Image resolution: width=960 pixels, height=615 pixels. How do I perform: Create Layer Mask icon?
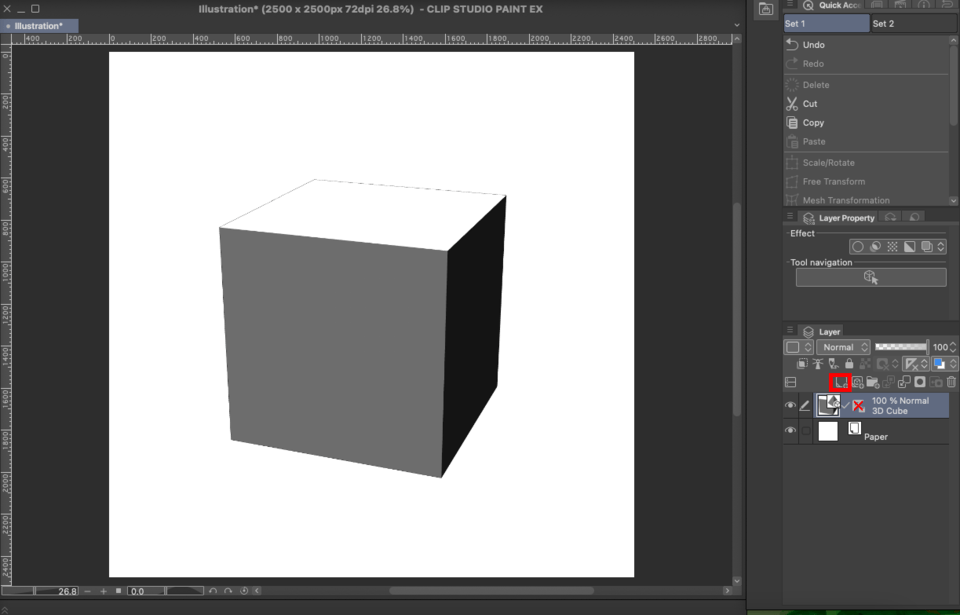pos(920,382)
